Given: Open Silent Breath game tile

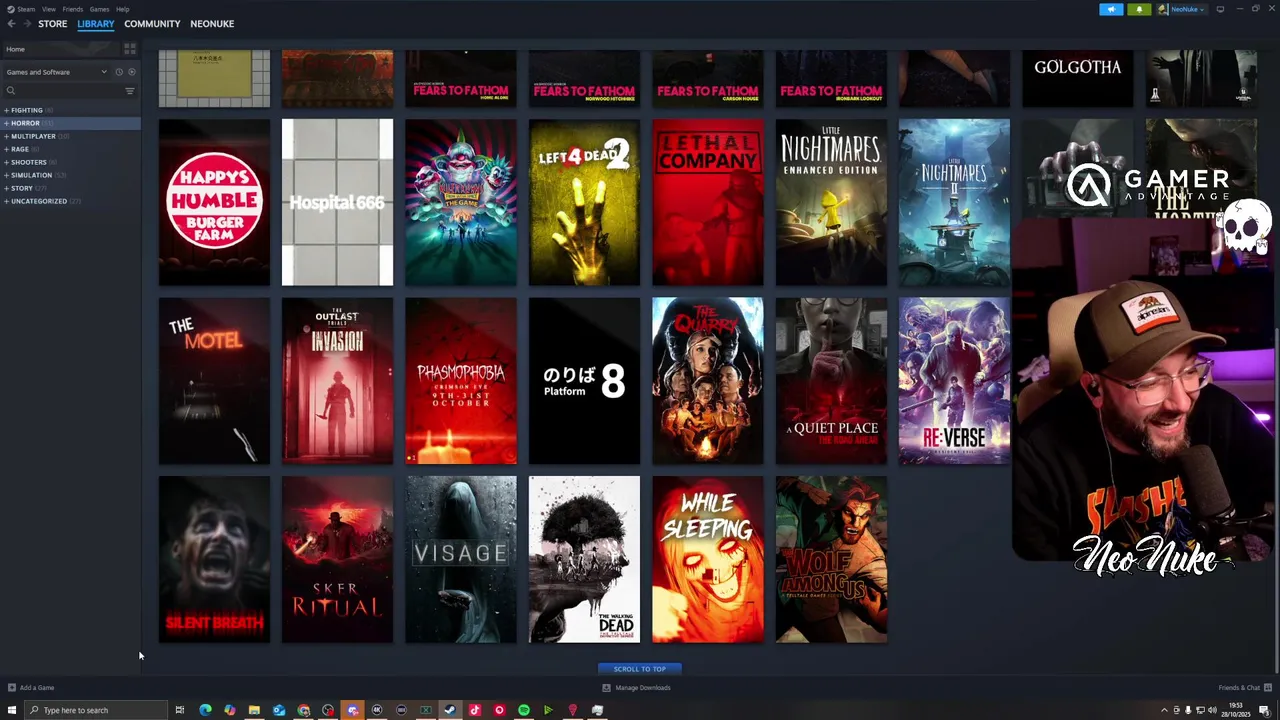Looking at the screenshot, I should point(214,559).
